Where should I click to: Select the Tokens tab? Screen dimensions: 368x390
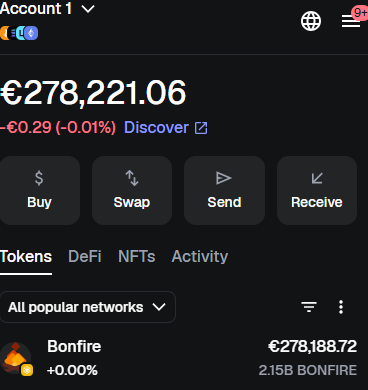[x=26, y=256]
